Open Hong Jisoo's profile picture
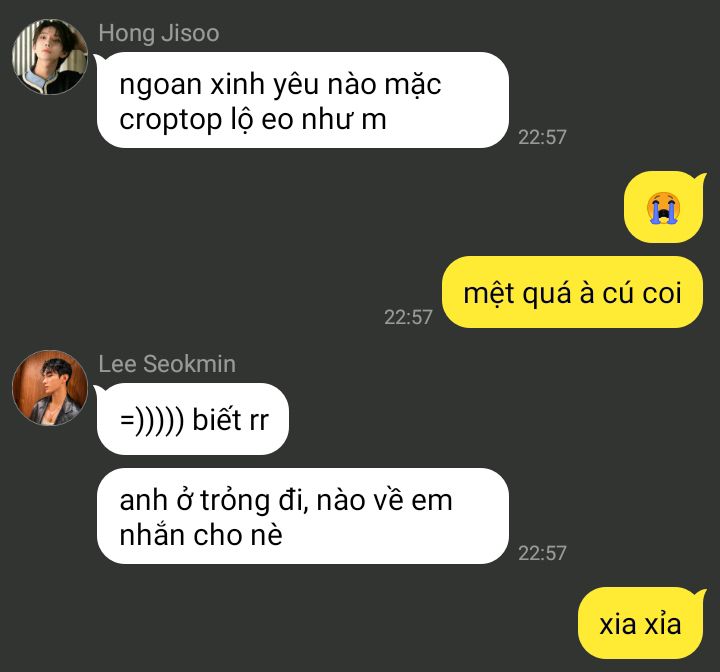The image size is (720, 672). point(50,57)
